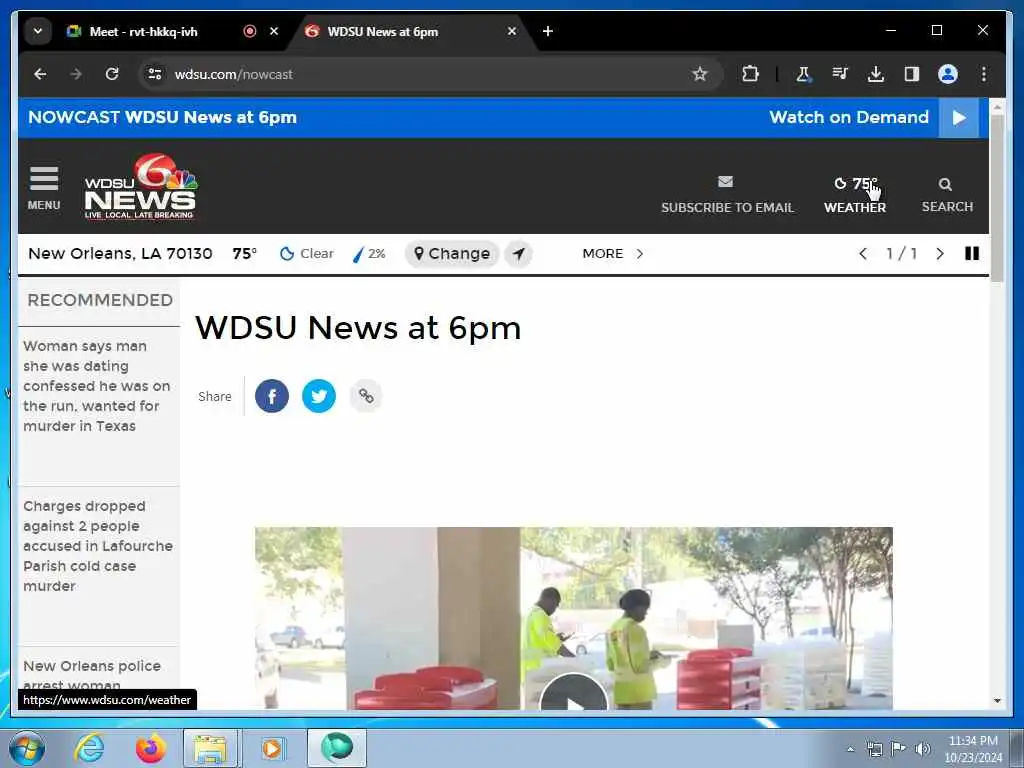Screen dimensions: 1024x768
Task: Open the Extensions puzzle icon
Action: pos(750,74)
